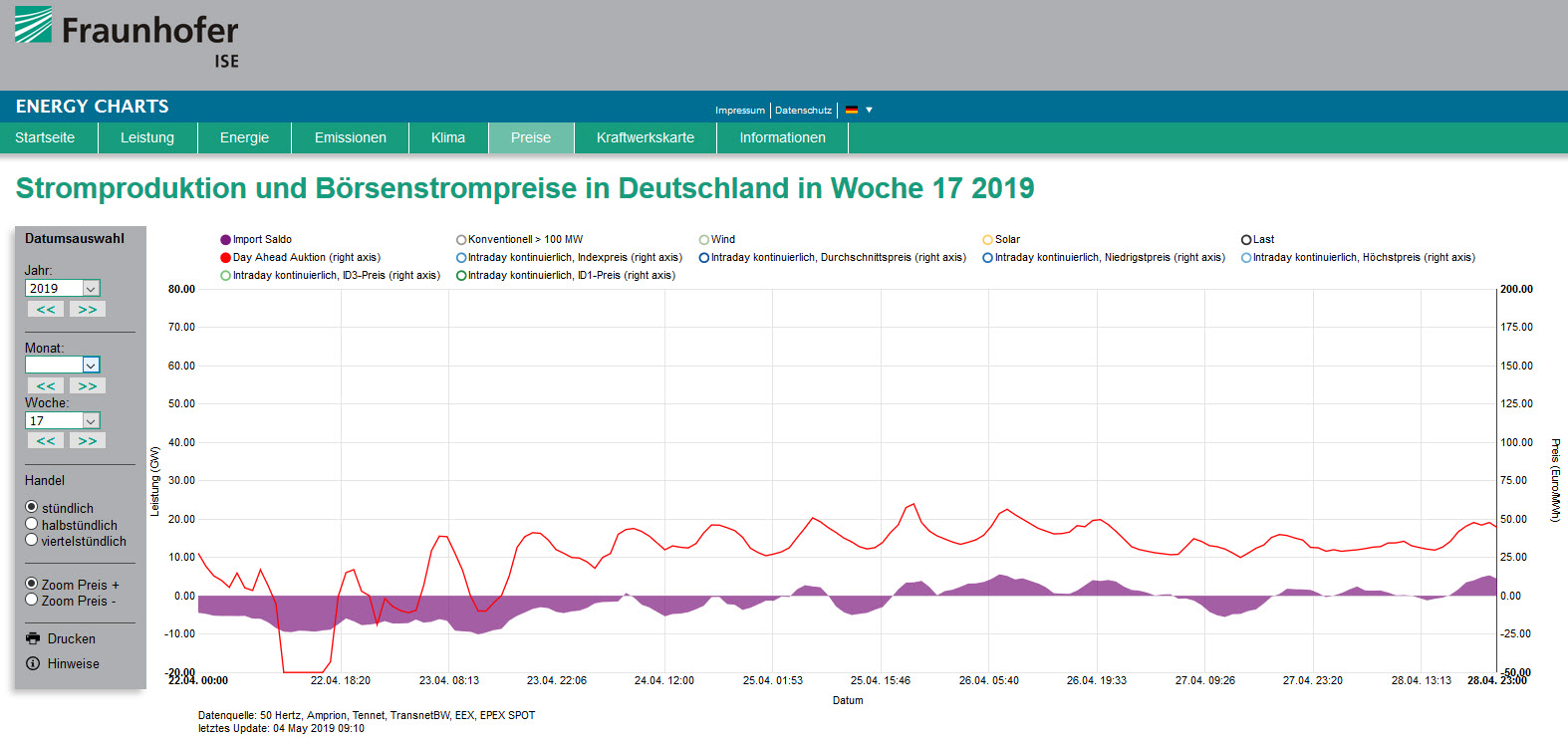This screenshot has width=1568, height=738.
Task: Click the info icon beside Hinweise
Action: coord(33,663)
